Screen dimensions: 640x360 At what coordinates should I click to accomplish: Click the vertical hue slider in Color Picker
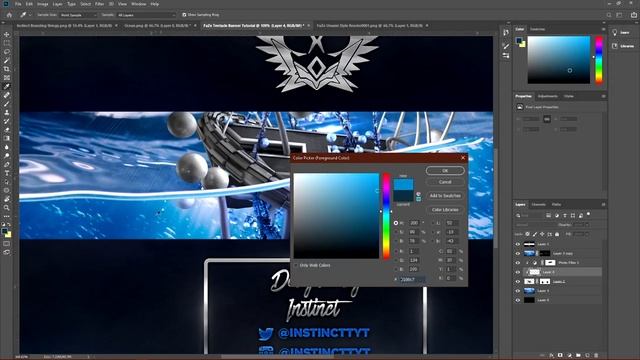tap(386, 216)
